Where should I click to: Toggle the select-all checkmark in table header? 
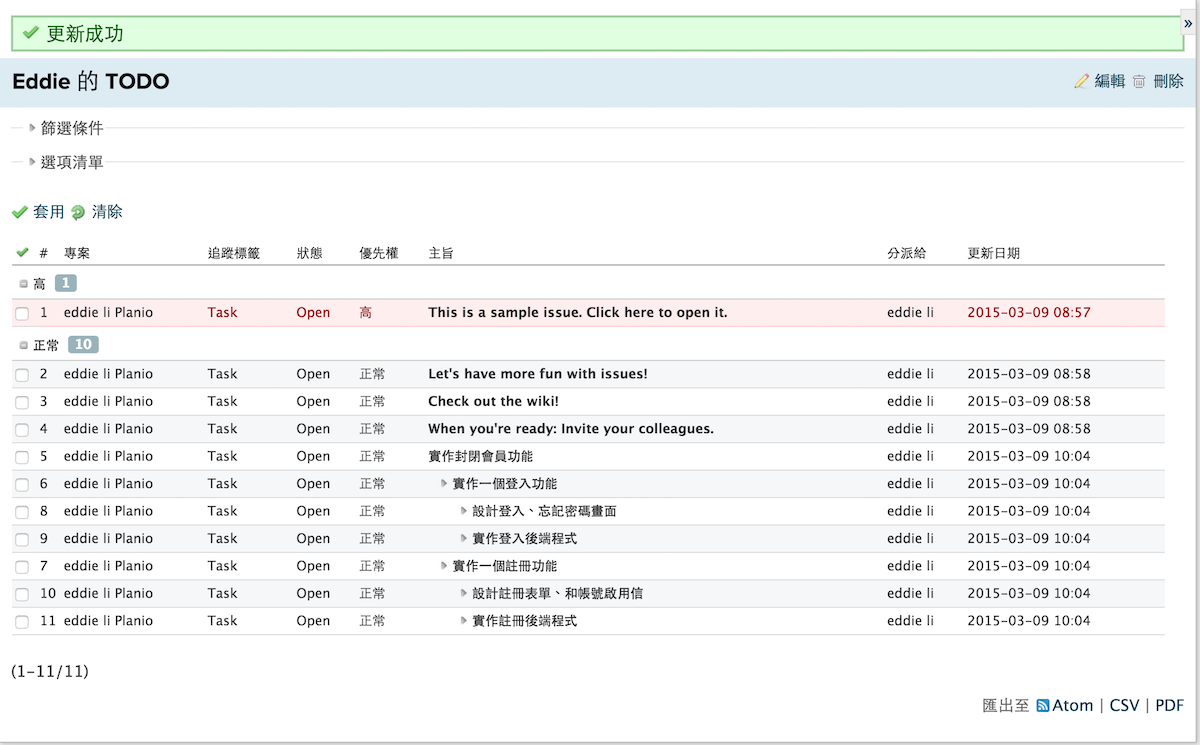[22, 253]
